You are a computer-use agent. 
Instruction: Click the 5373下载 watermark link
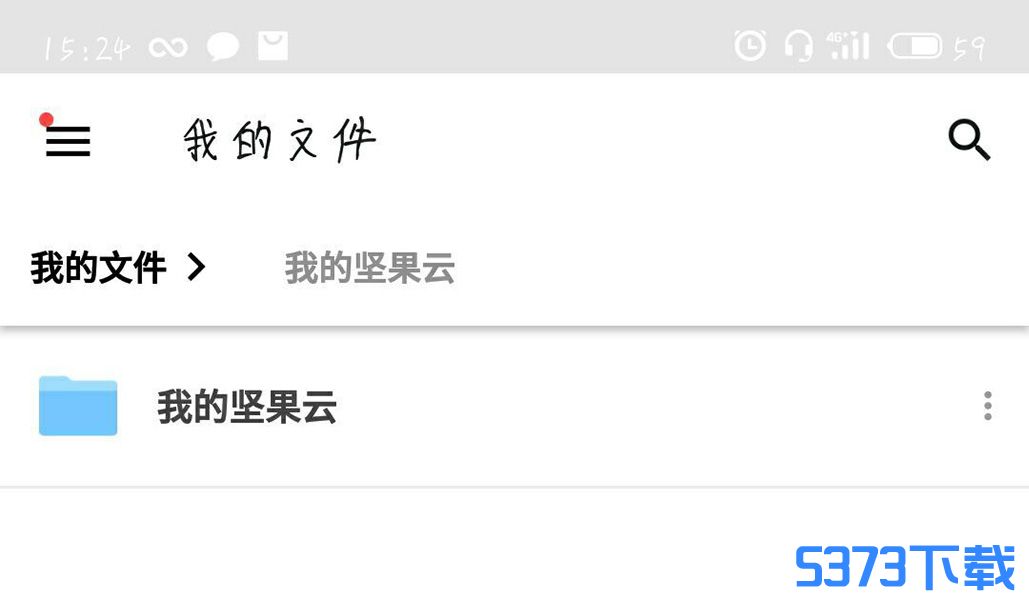point(905,567)
